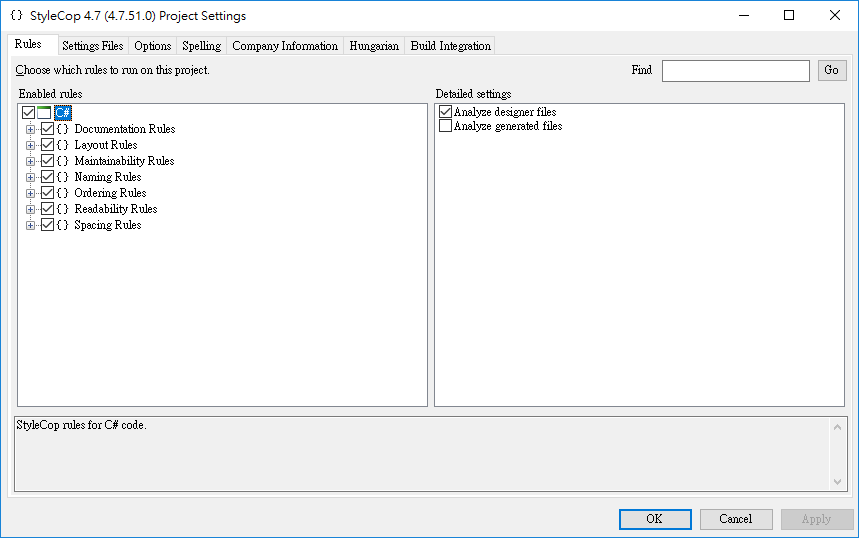This screenshot has height=538, width=859.
Task: Select the Spacing Rules label
Action: click(108, 225)
